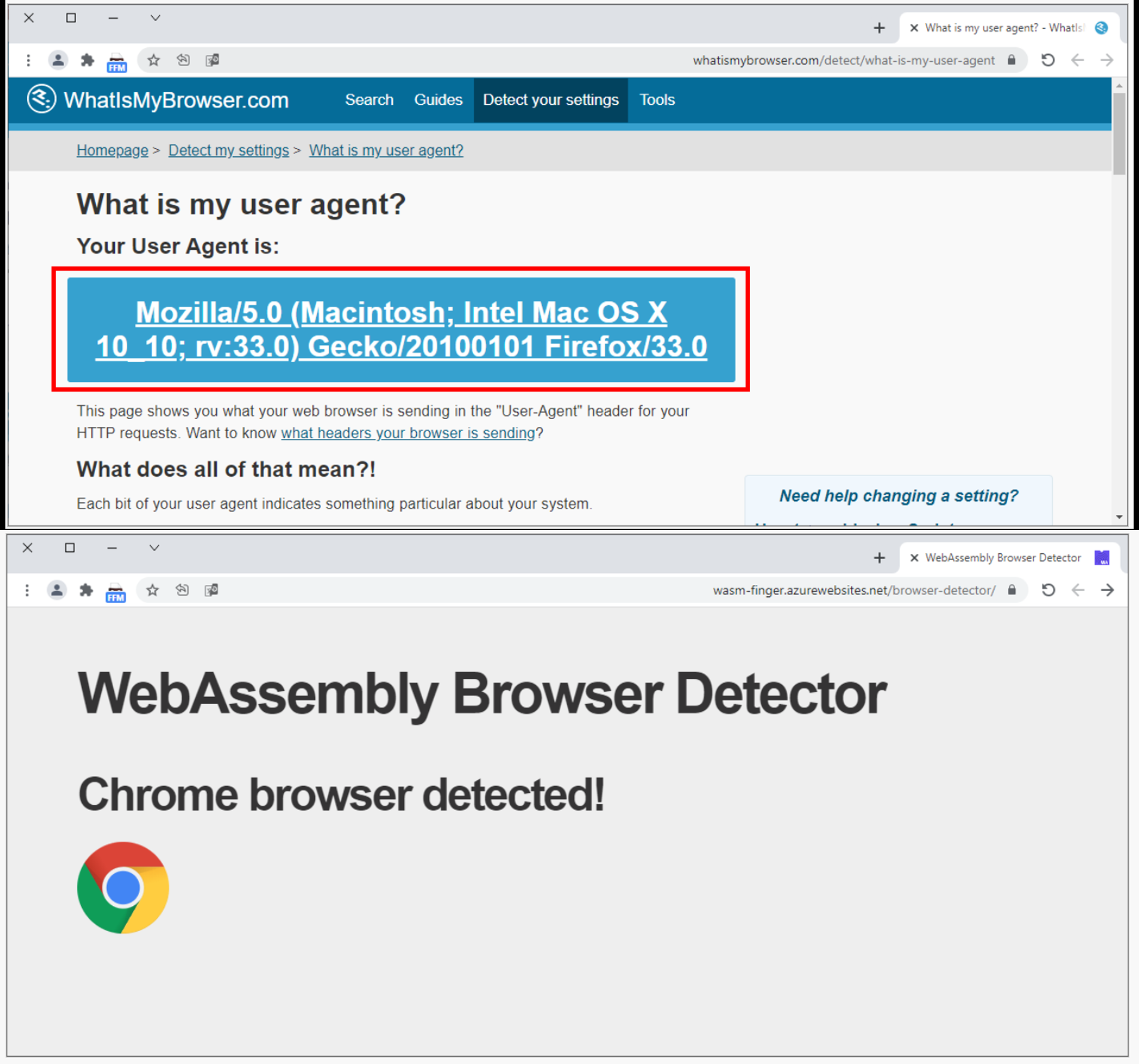
Task: Reload the WebAssembly Browser Detector page
Action: (x=1048, y=590)
